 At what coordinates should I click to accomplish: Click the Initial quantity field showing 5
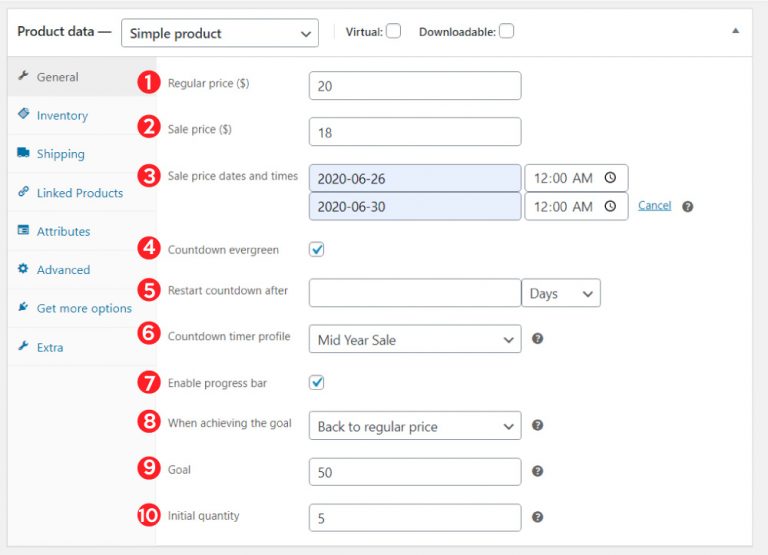[x=415, y=518]
